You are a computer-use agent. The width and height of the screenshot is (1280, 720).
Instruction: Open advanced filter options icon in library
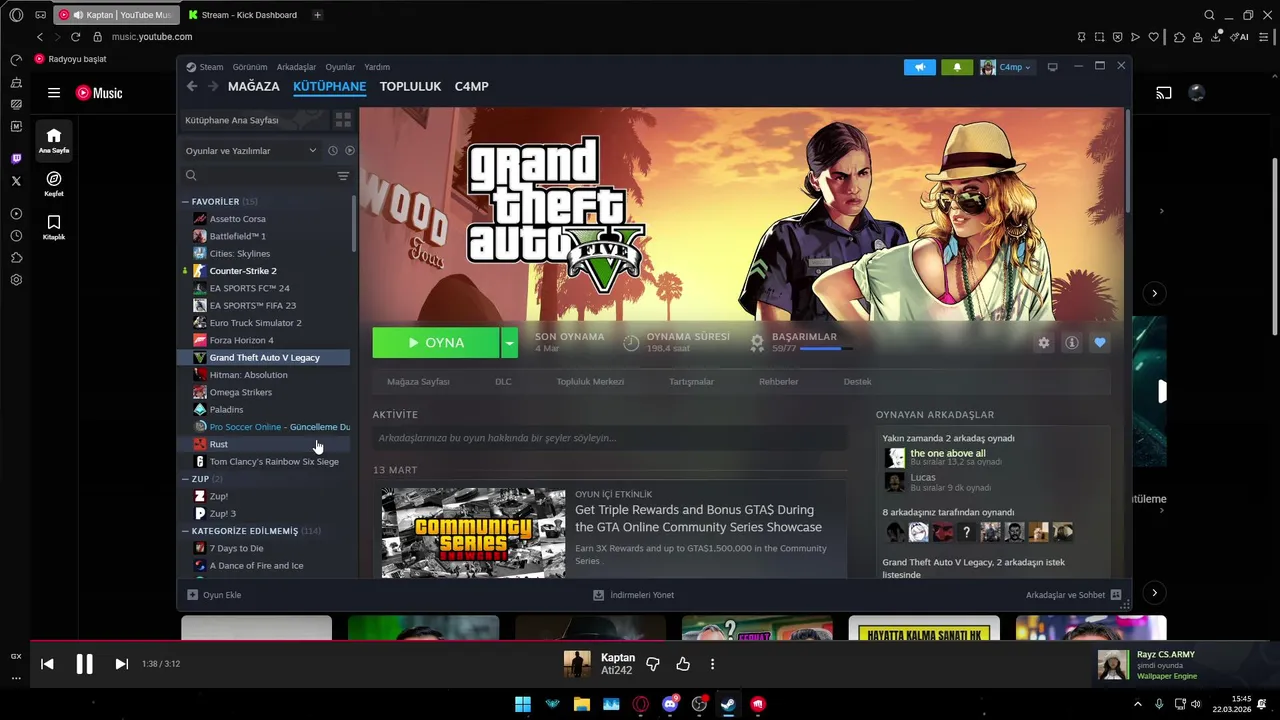[x=343, y=176]
